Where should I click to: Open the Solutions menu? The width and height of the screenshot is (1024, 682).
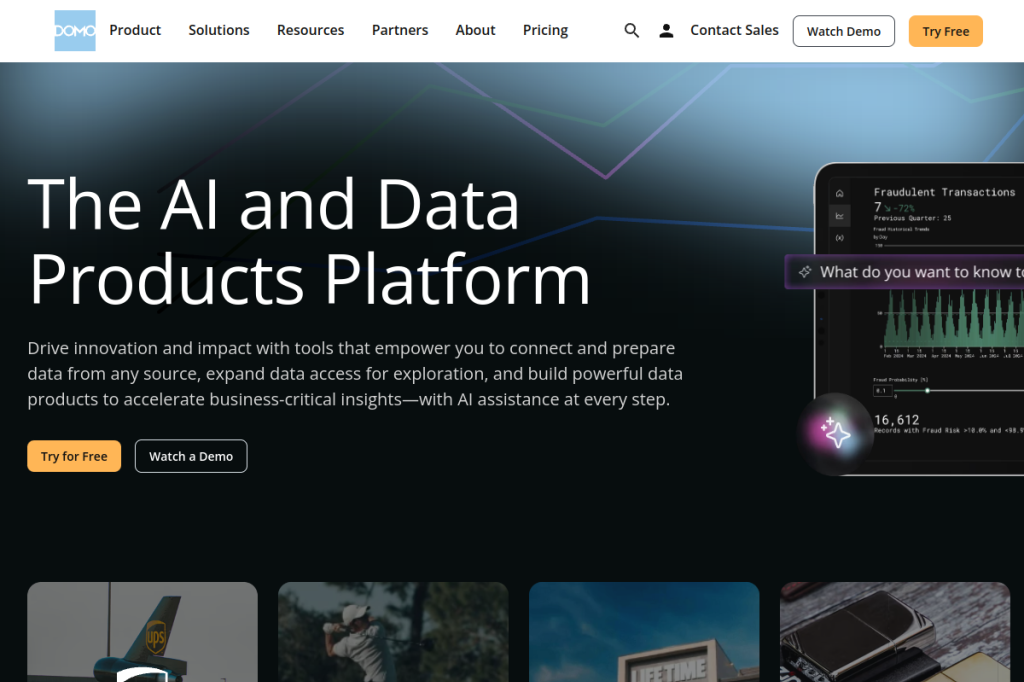tap(219, 30)
